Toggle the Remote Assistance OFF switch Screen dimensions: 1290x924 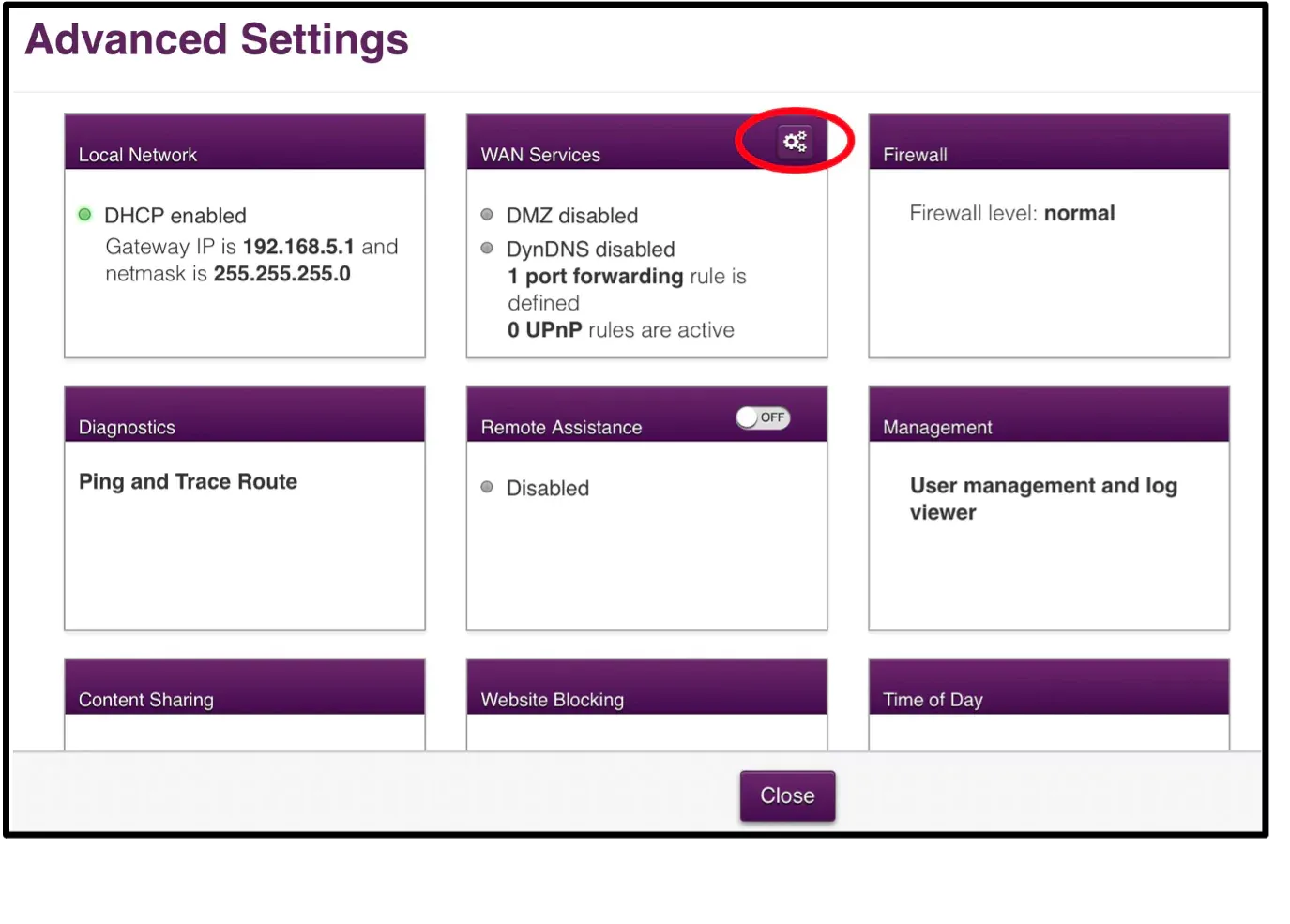(763, 417)
